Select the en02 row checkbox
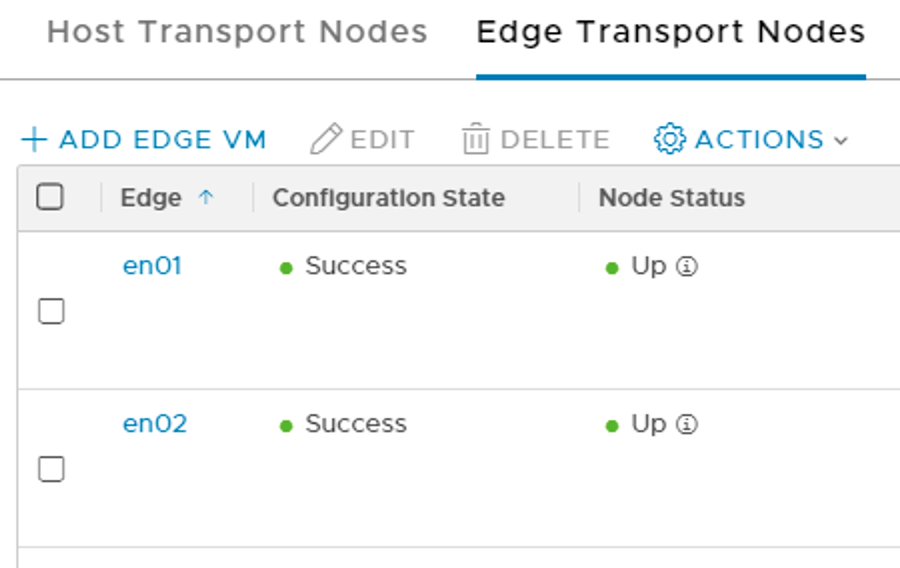The height and width of the screenshot is (568, 900). [51, 469]
